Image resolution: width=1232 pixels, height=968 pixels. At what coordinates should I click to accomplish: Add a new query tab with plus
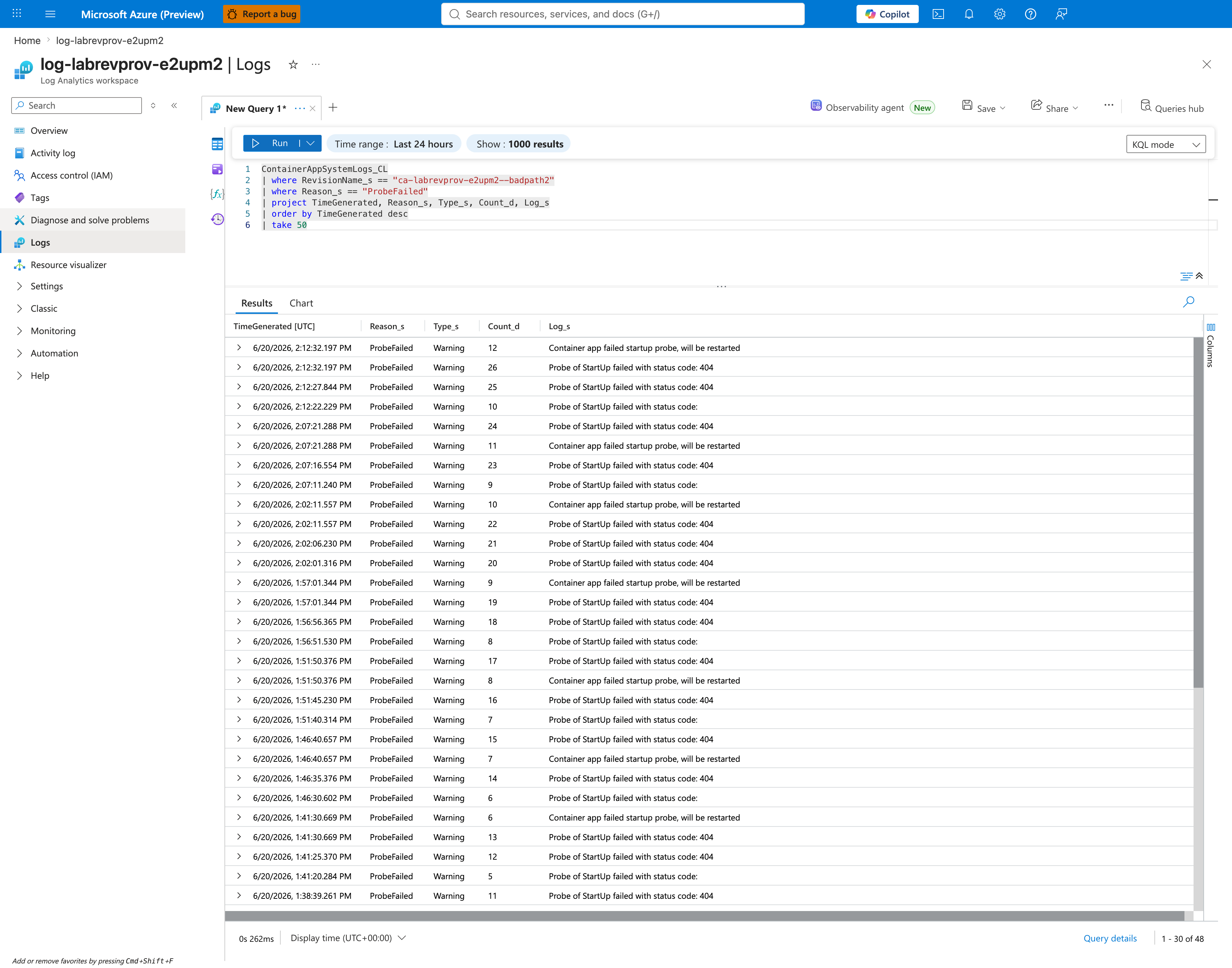click(x=333, y=108)
